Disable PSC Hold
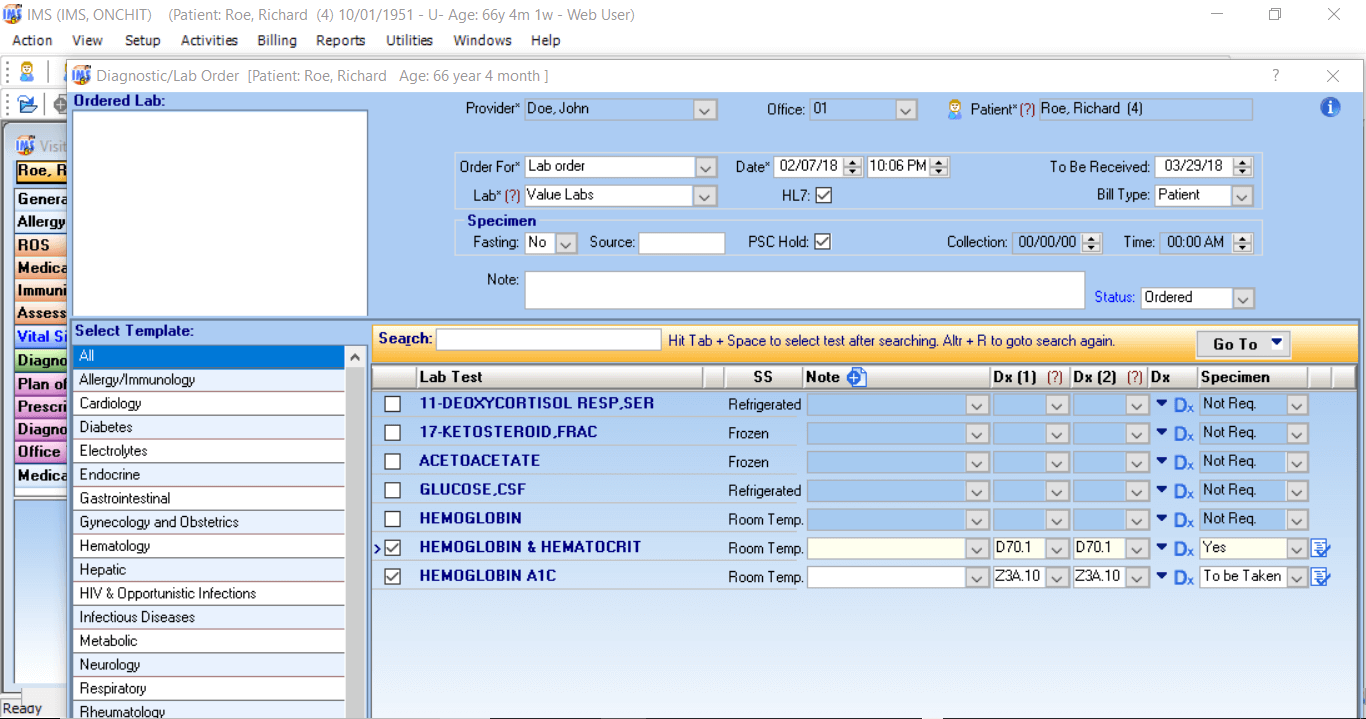 click(822, 242)
